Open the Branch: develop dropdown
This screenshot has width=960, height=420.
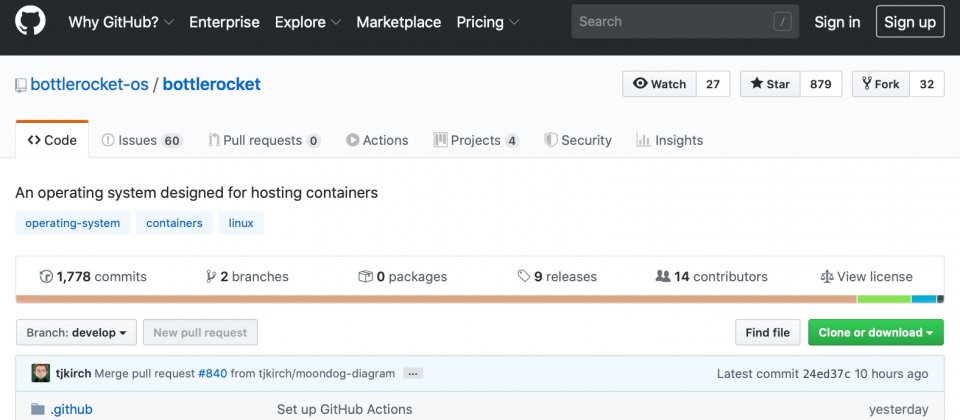(x=77, y=332)
